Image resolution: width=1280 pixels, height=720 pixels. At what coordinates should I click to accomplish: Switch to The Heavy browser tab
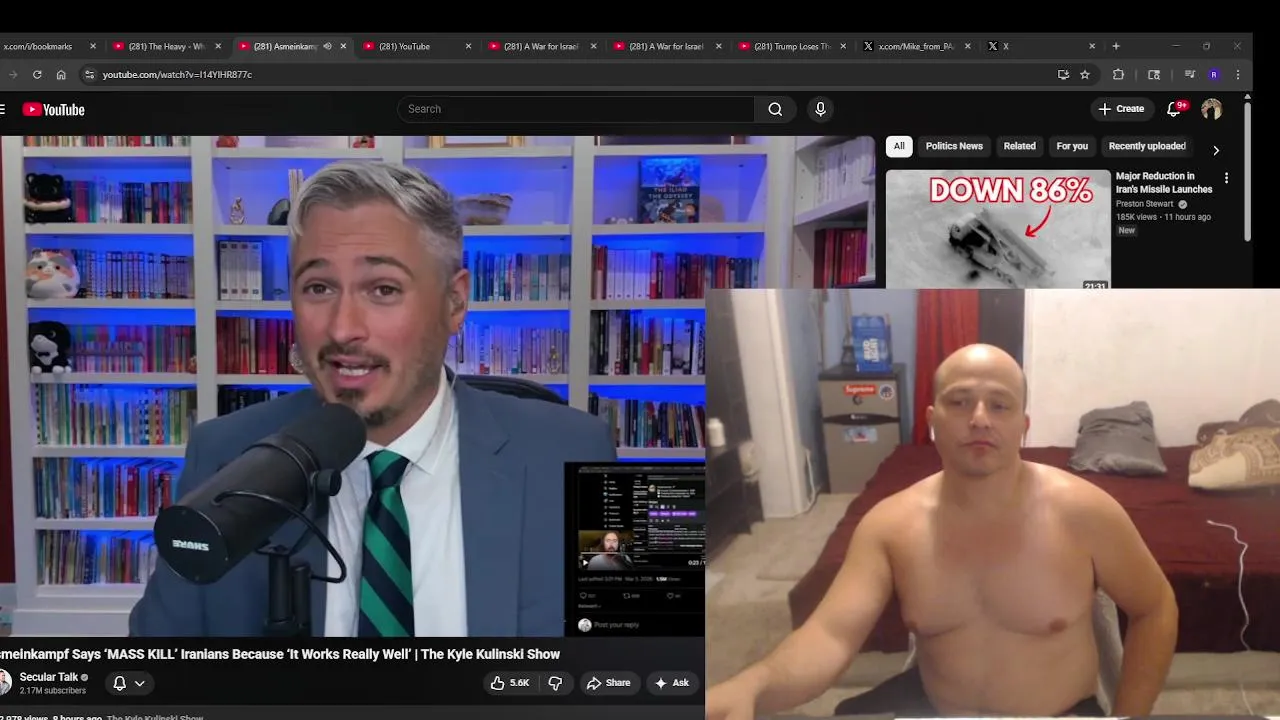coord(166,46)
